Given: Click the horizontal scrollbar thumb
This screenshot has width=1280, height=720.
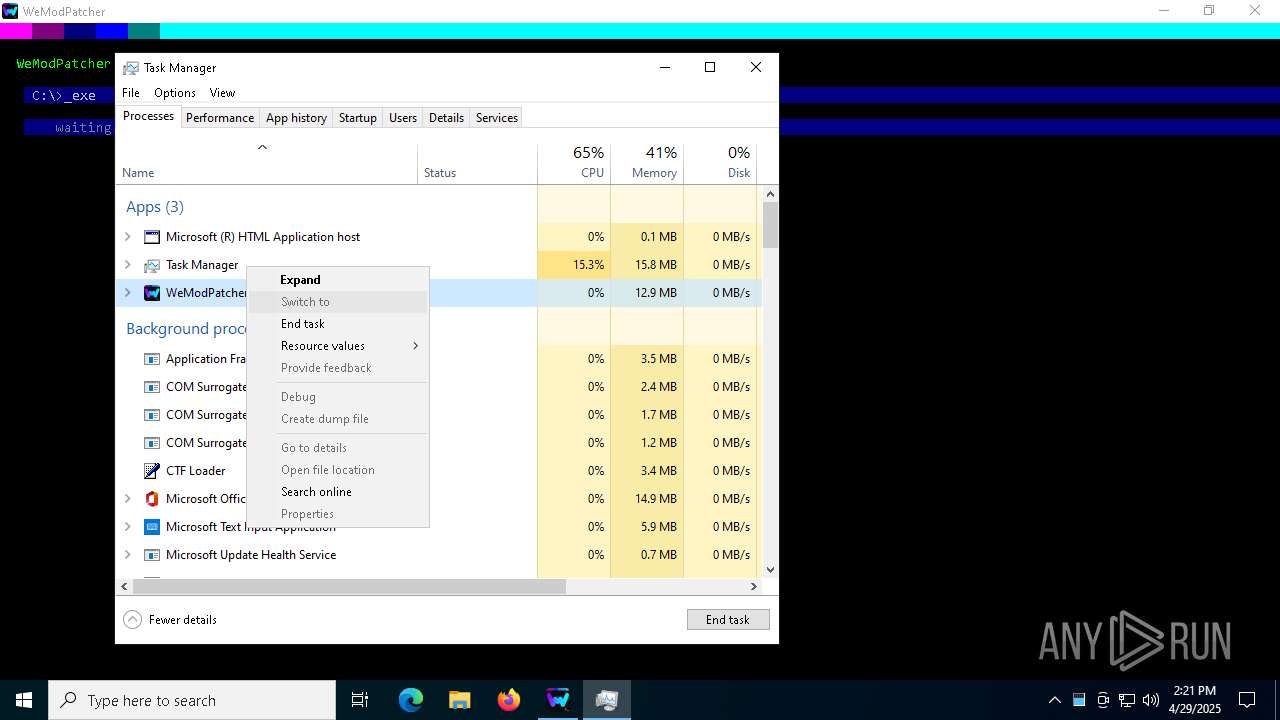Looking at the screenshot, I should pos(349,587).
